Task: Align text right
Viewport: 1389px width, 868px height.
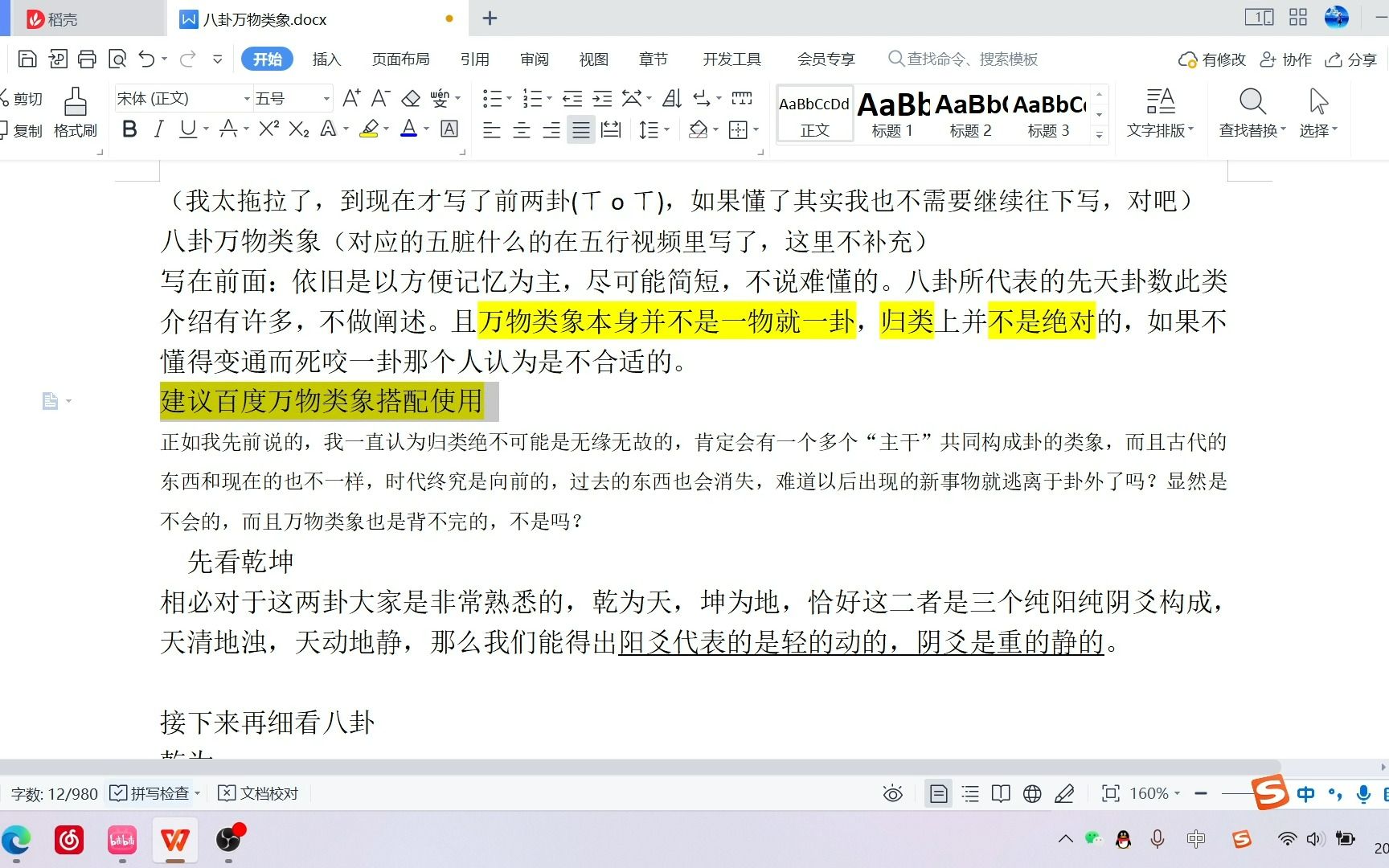Action: click(551, 129)
